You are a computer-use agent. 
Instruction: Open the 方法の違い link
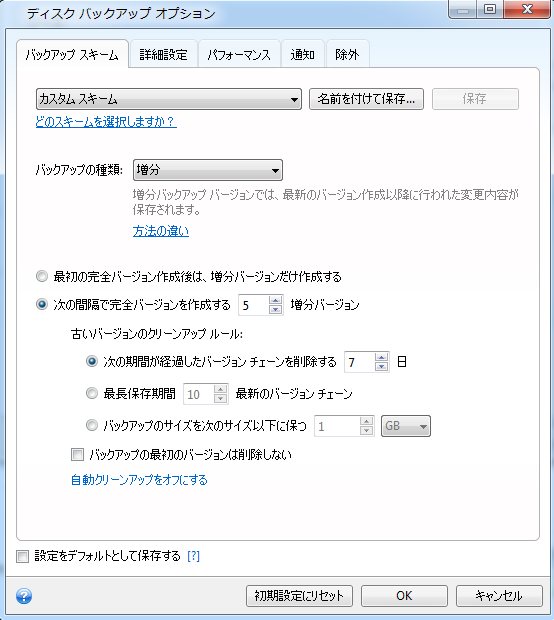(161, 231)
